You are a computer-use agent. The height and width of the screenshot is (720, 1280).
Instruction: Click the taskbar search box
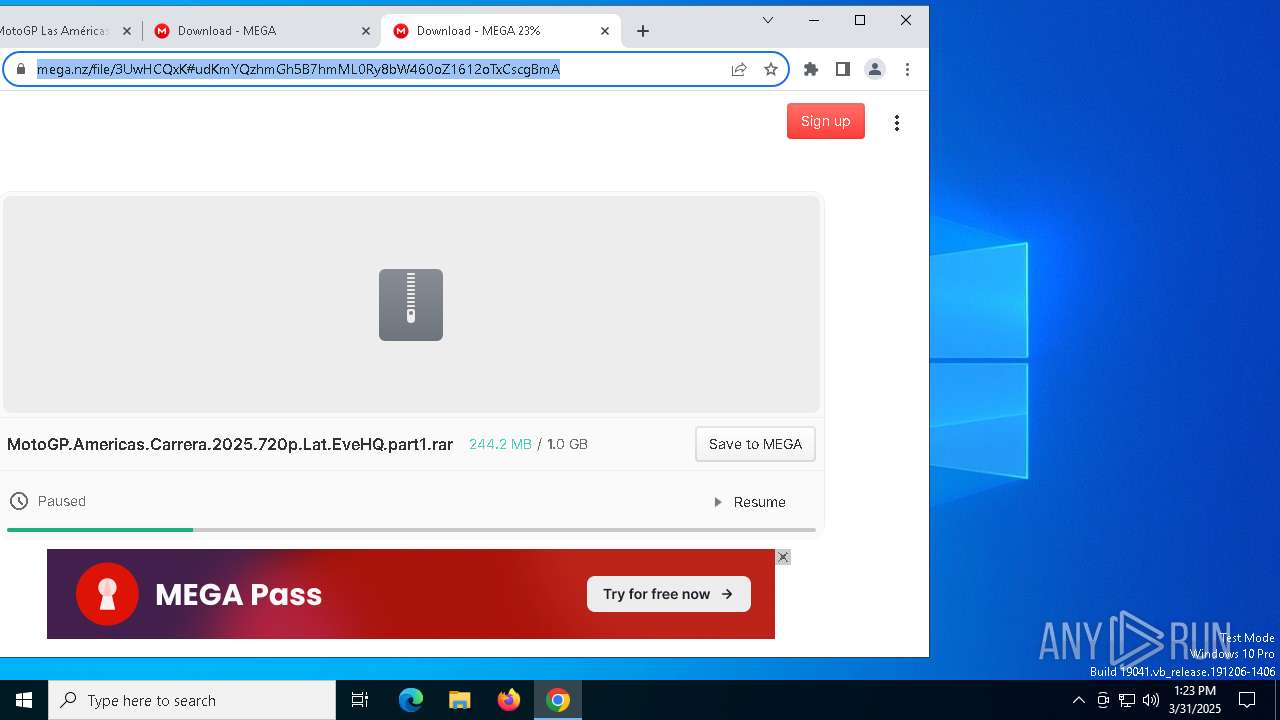click(x=192, y=700)
